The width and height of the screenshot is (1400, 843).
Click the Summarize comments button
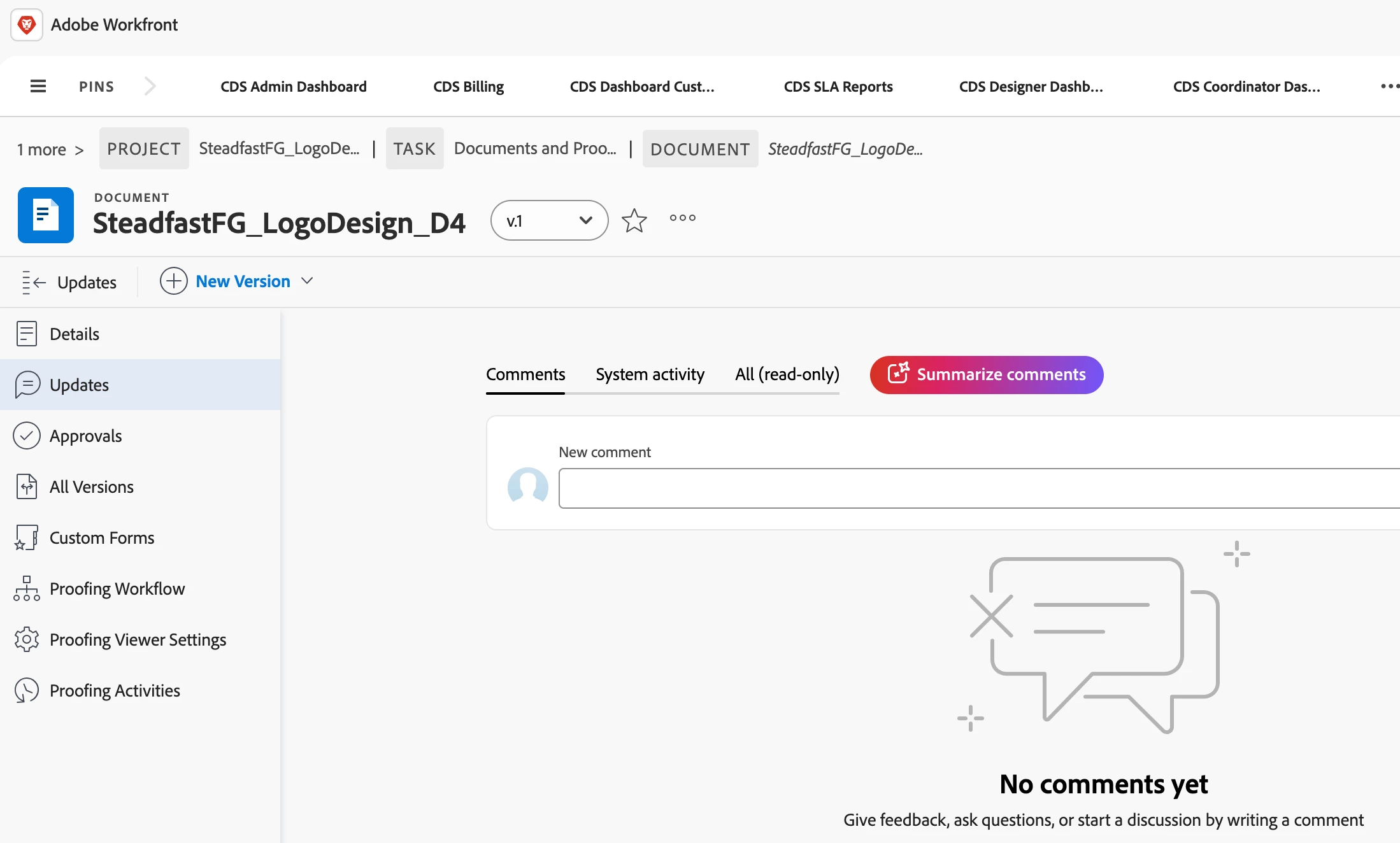(x=986, y=374)
